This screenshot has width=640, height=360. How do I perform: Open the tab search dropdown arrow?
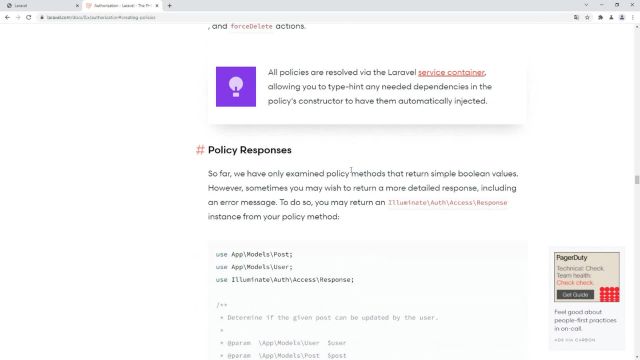click(587, 5)
